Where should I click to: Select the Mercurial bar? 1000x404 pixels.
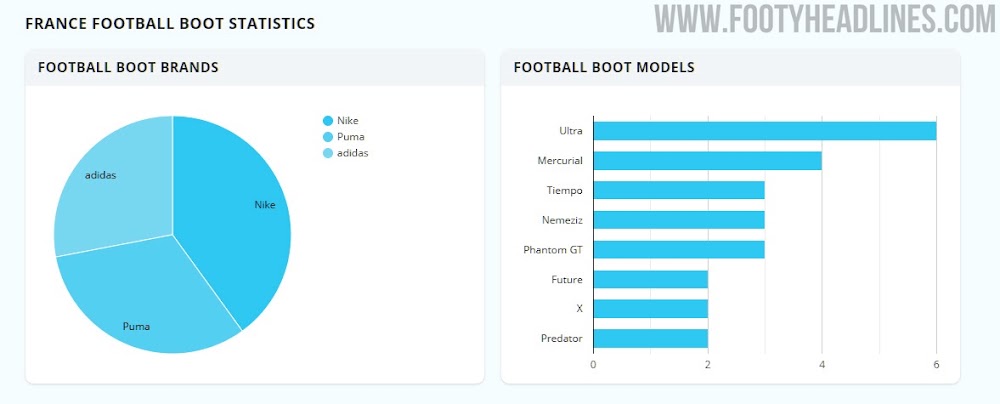click(707, 160)
